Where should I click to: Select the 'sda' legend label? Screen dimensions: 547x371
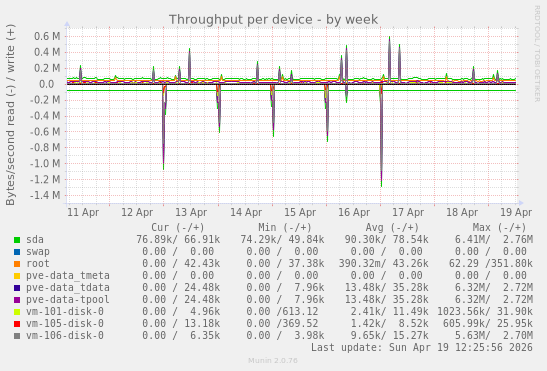pos(35,240)
